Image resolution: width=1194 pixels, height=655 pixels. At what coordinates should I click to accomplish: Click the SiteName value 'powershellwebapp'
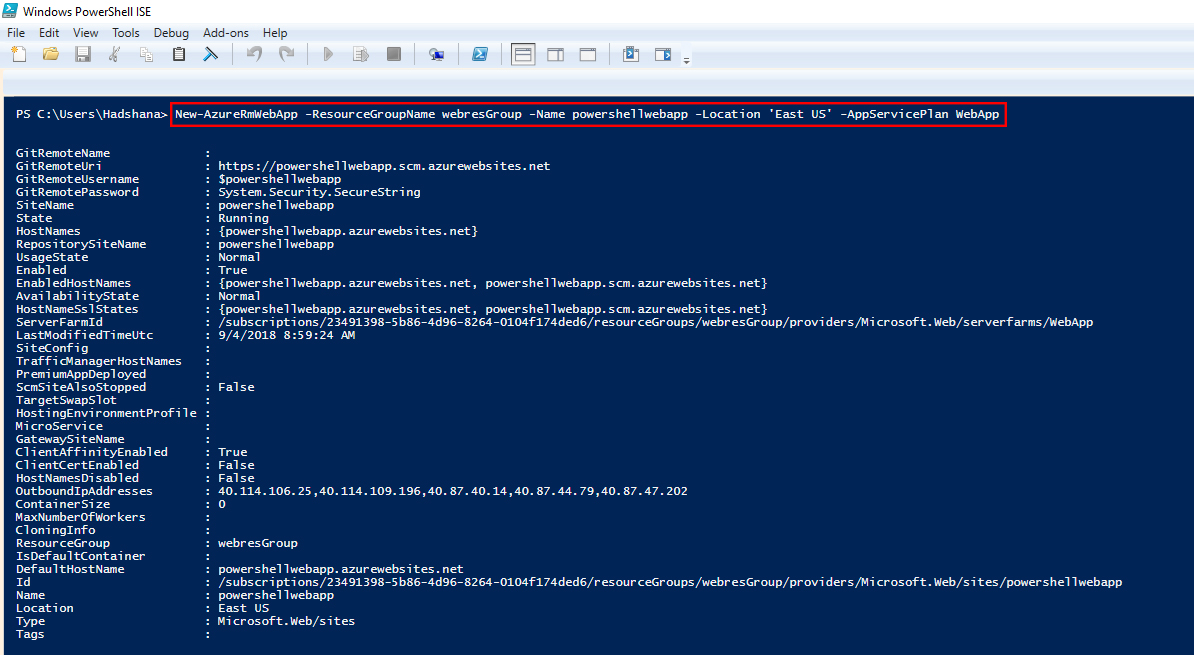point(276,205)
